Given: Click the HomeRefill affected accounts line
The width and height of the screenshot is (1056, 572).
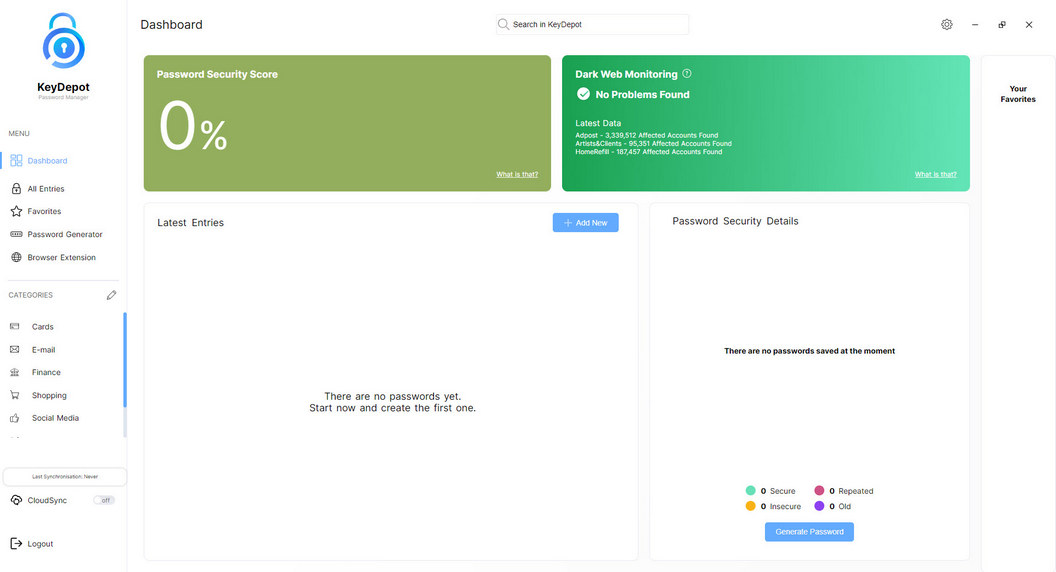Looking at the screenshot, I should [x=649, y=152].
